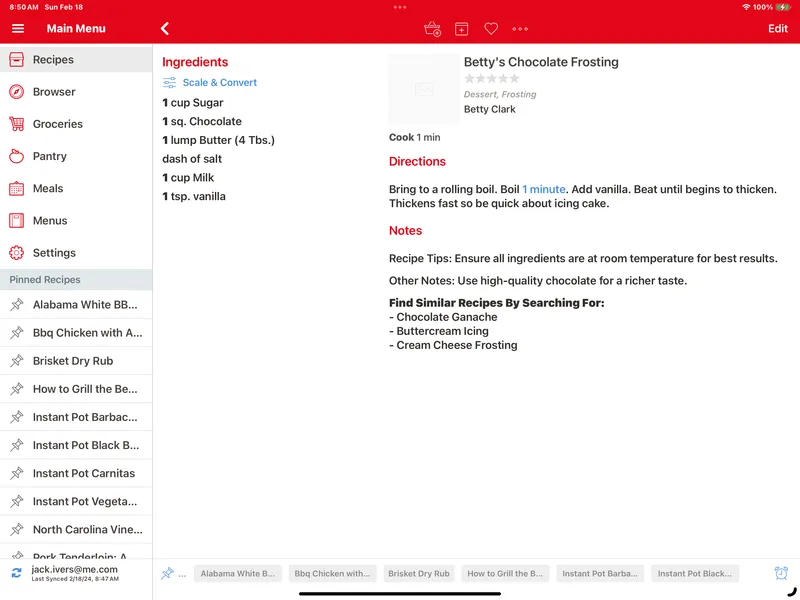
Task: Unpin the Brisket Dry Rub recipe
Action: click(x=18, y=360)
